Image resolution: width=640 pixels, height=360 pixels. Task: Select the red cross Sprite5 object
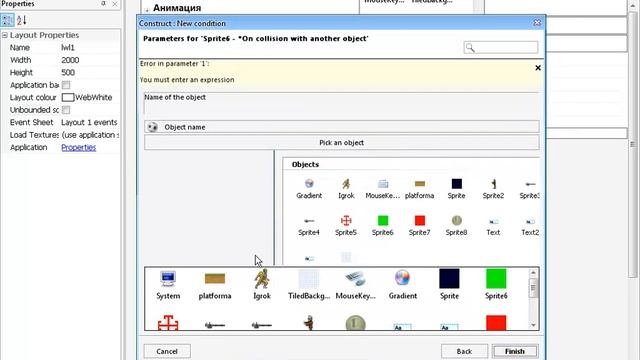coord(346,225)
